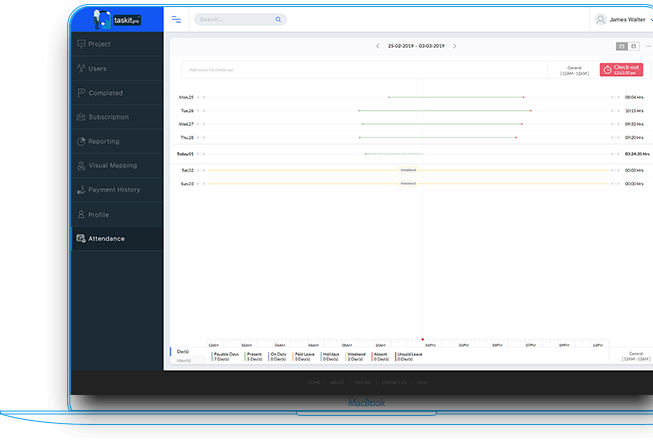653x442 pixels.
Task: Select the Profile label
Action: pyautogui.click(x=99, y=215)
